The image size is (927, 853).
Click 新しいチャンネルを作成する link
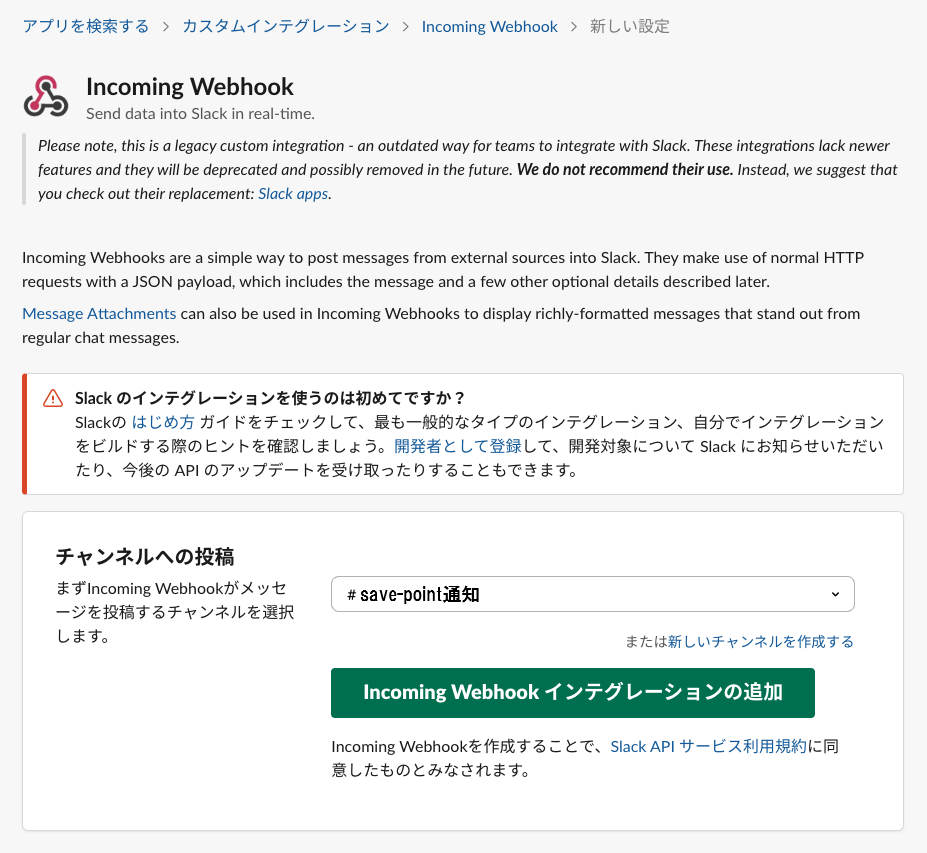(x=760, y=641)
